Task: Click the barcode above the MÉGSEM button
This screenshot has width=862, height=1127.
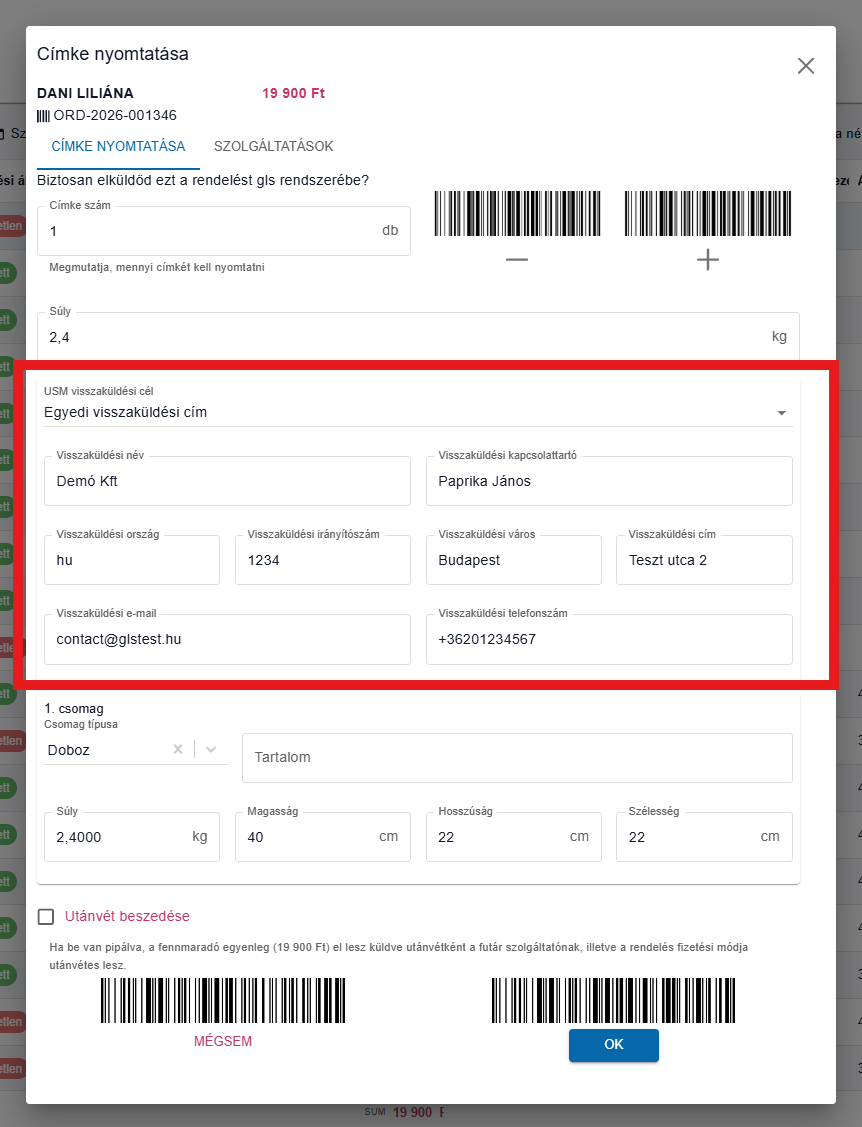Action: [x=223, y=1000]
